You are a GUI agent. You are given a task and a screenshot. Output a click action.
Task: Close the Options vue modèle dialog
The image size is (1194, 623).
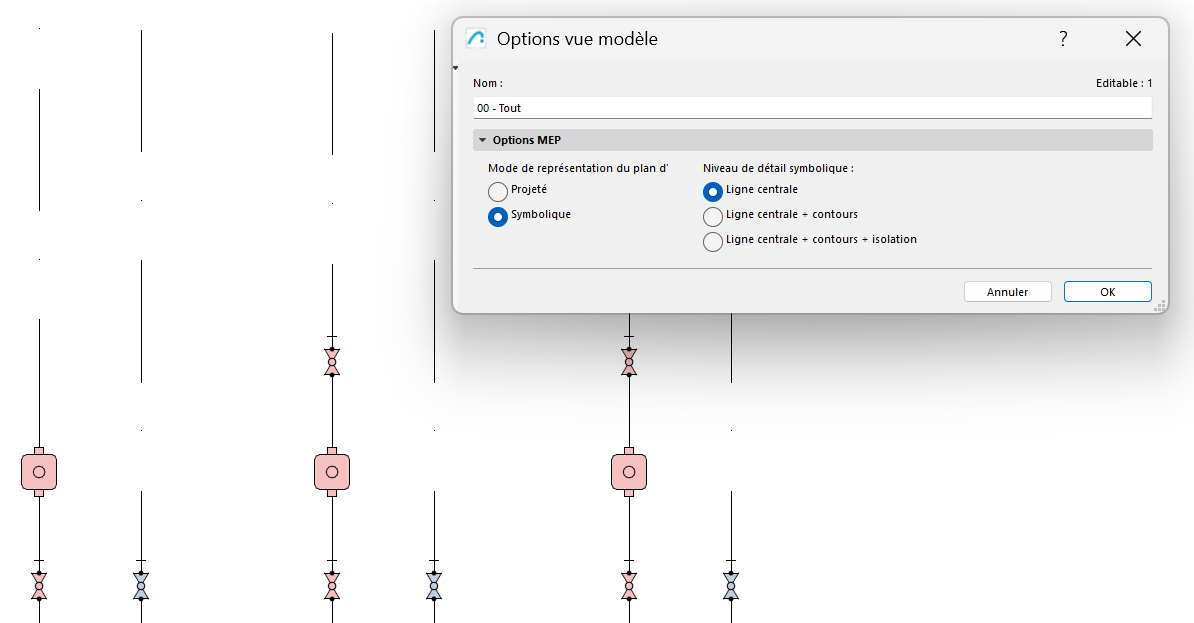click(1133, 39)
